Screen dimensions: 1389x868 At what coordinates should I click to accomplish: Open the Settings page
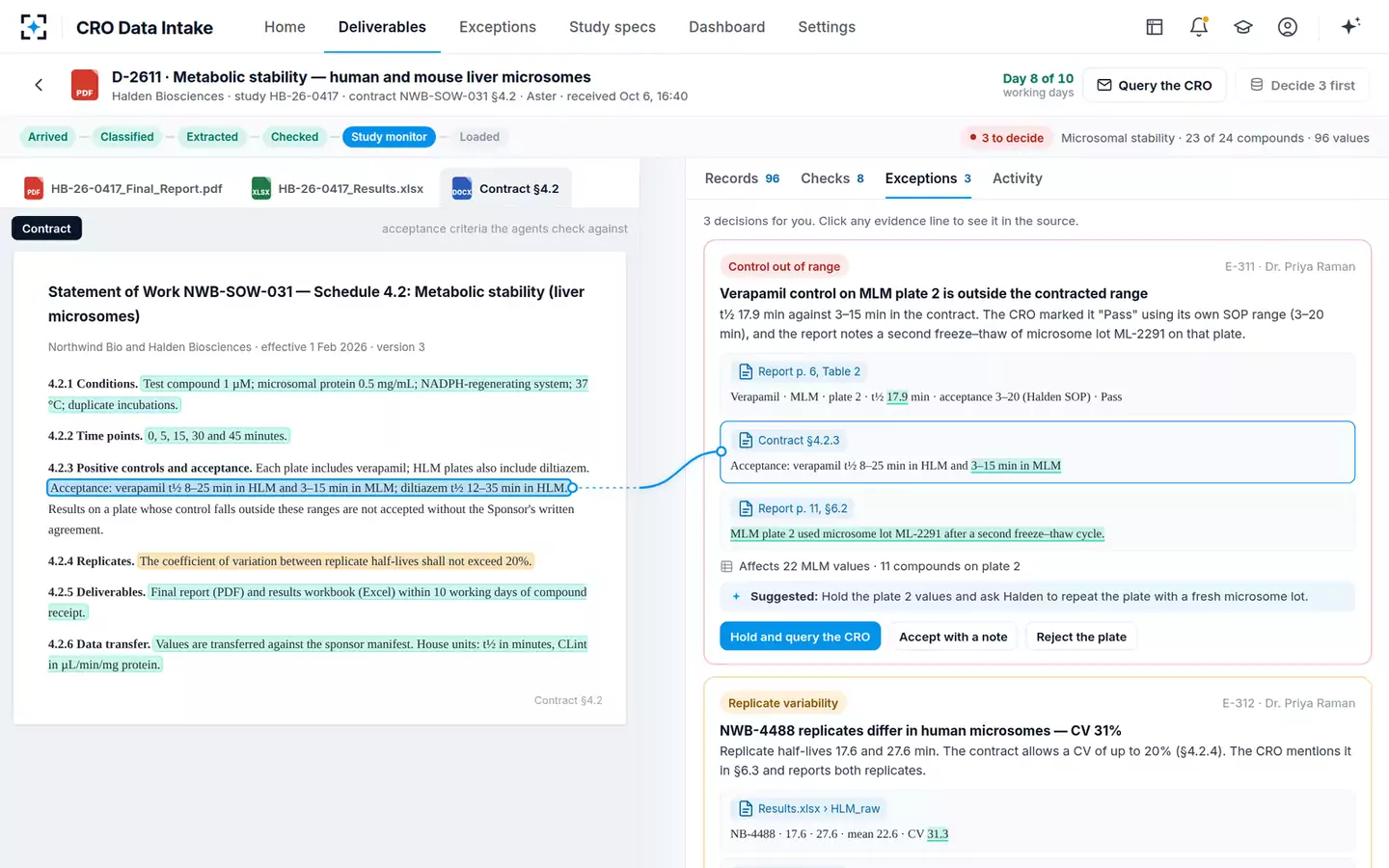[827, 27]
